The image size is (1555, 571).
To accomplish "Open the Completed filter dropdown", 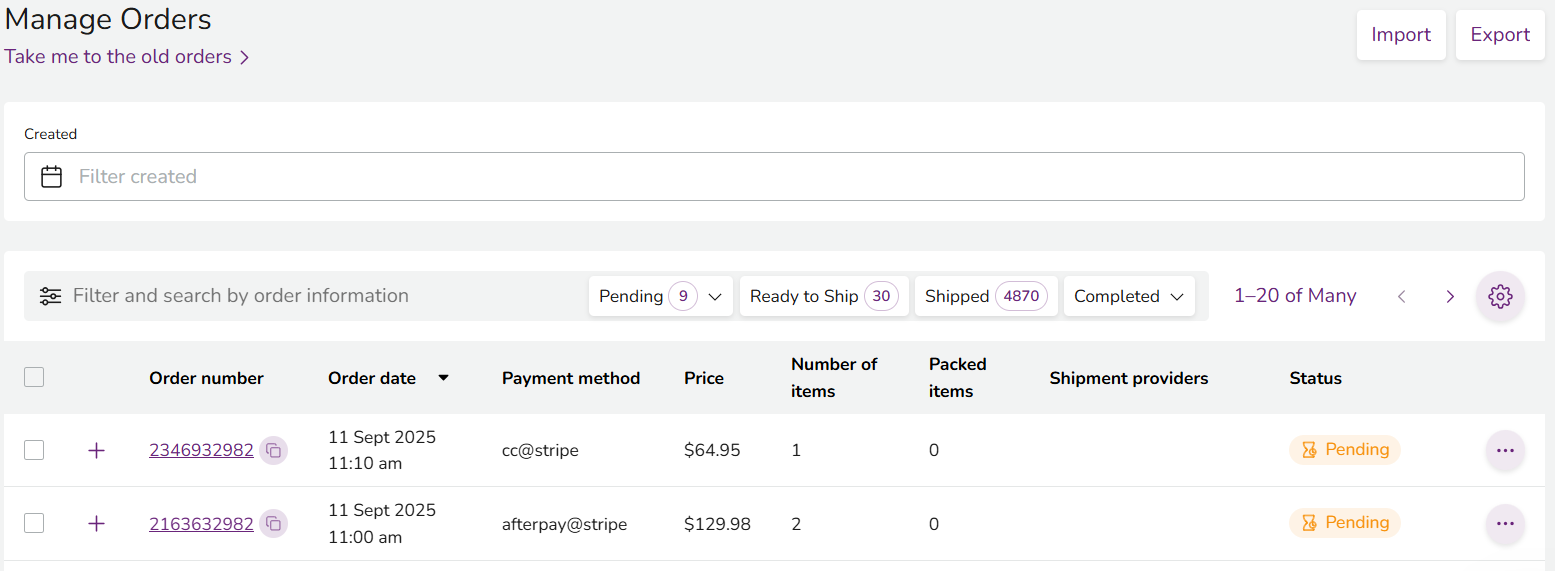I will (1128, 296).
